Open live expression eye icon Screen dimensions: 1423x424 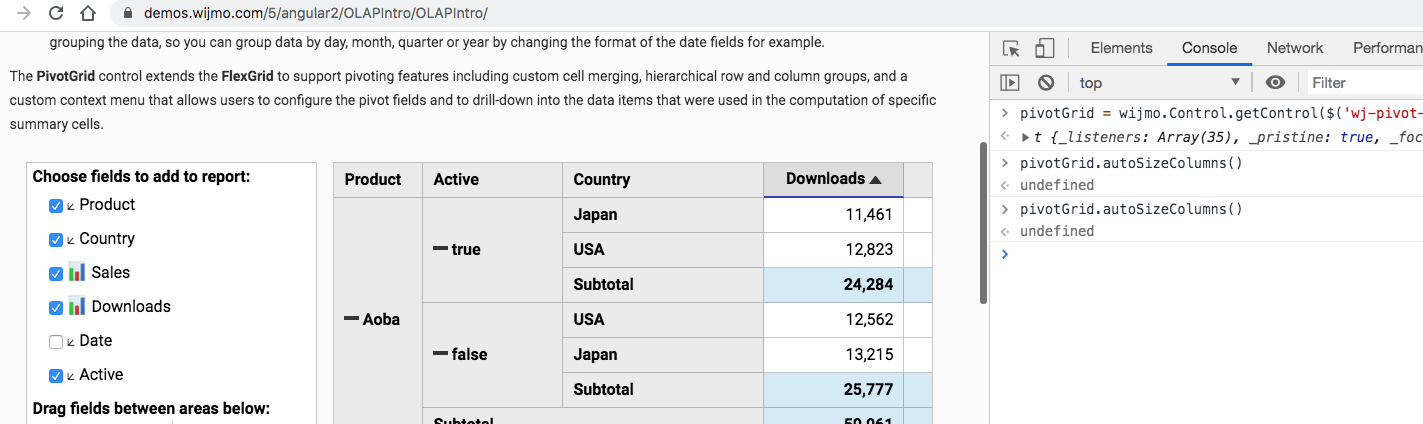[x=1275, y=82]
